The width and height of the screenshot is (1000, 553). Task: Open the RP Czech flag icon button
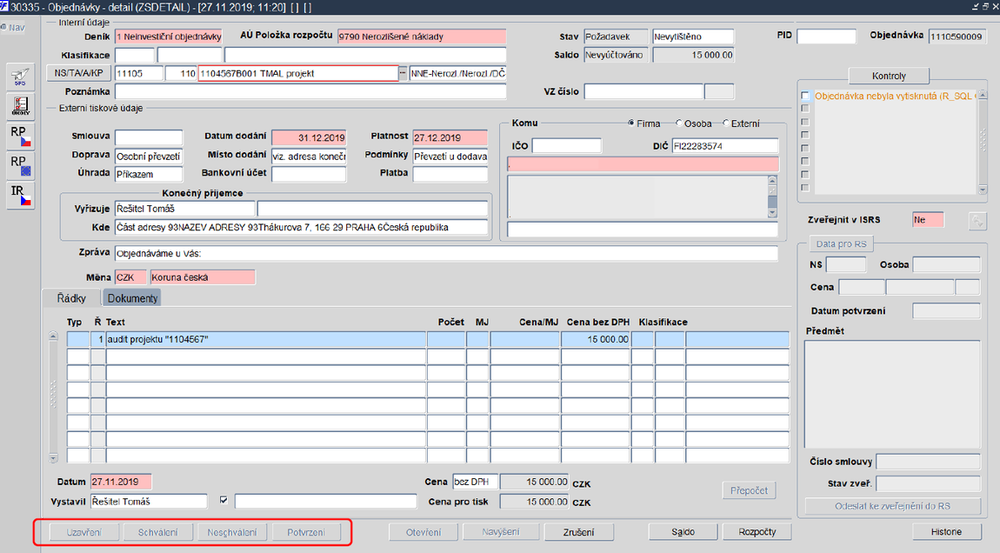click(x=20, y=135)
